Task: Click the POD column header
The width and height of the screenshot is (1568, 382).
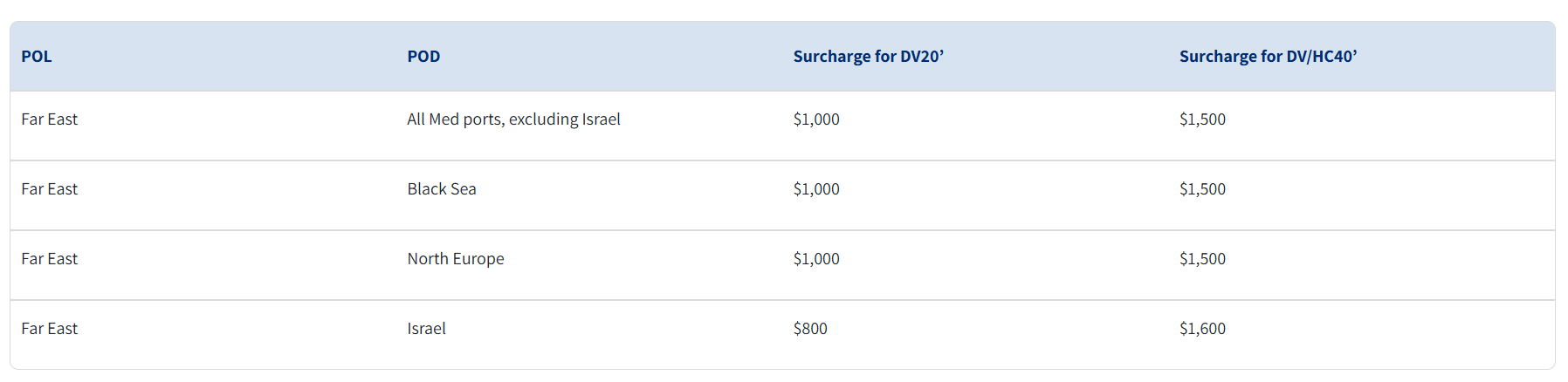Action: coord(423,57)
